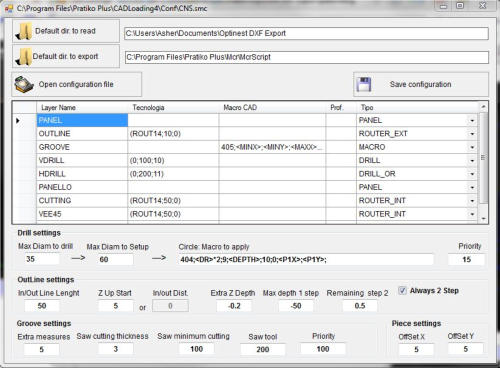
Task: Click the Saw tool field showing 200
Action: click(x=263, y=349)
